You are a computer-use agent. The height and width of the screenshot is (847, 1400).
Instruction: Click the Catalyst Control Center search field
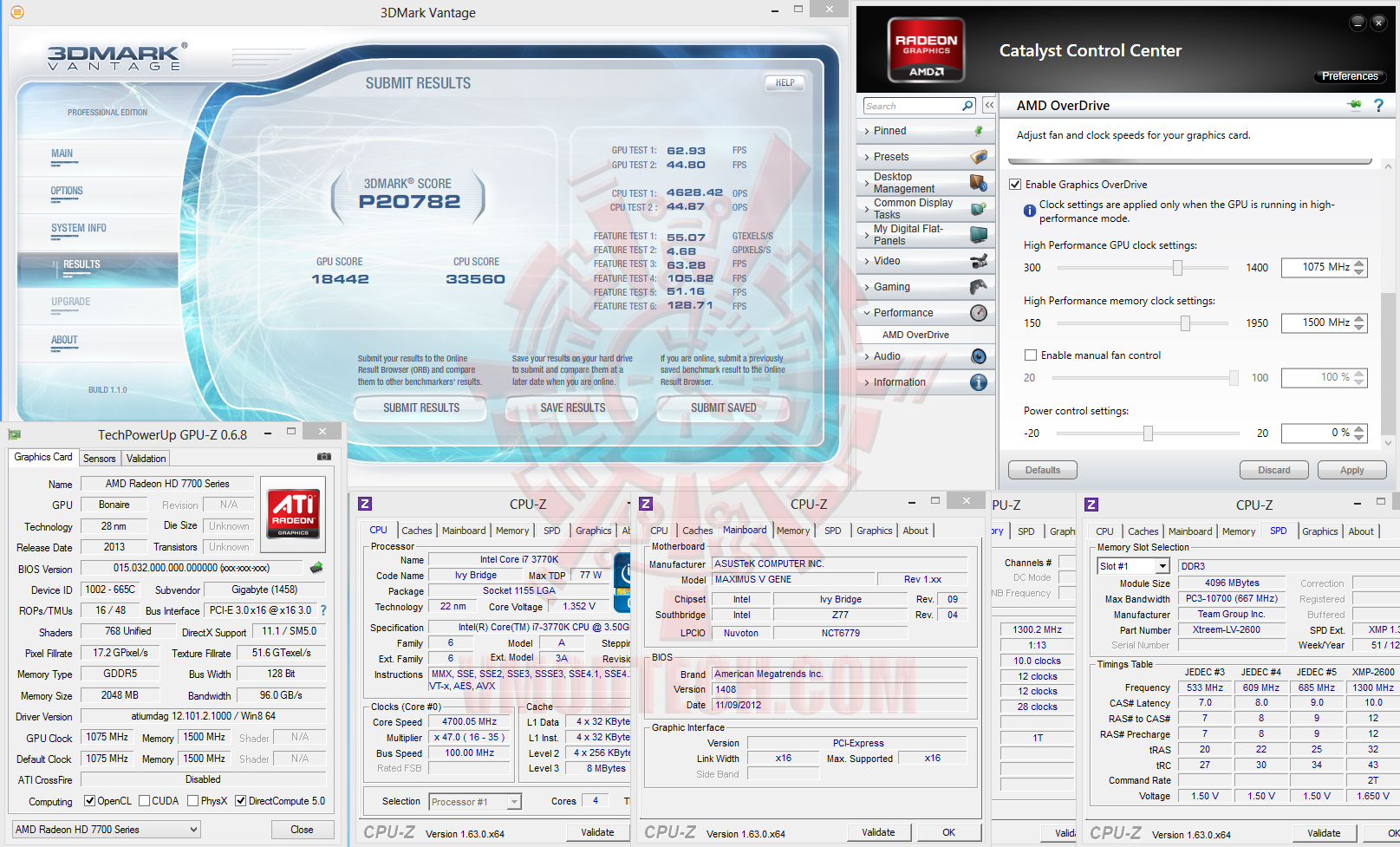click(x=913, y=106)
